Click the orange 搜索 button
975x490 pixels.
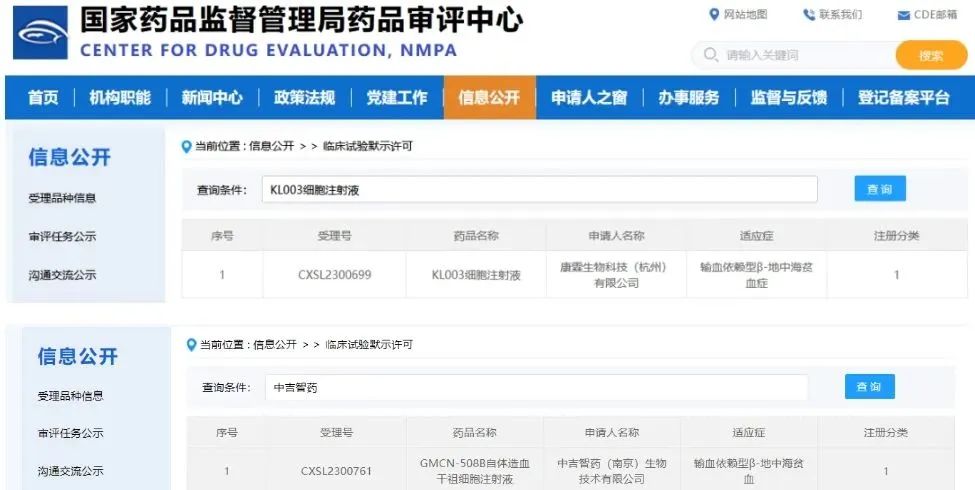[x=931, y=55]
